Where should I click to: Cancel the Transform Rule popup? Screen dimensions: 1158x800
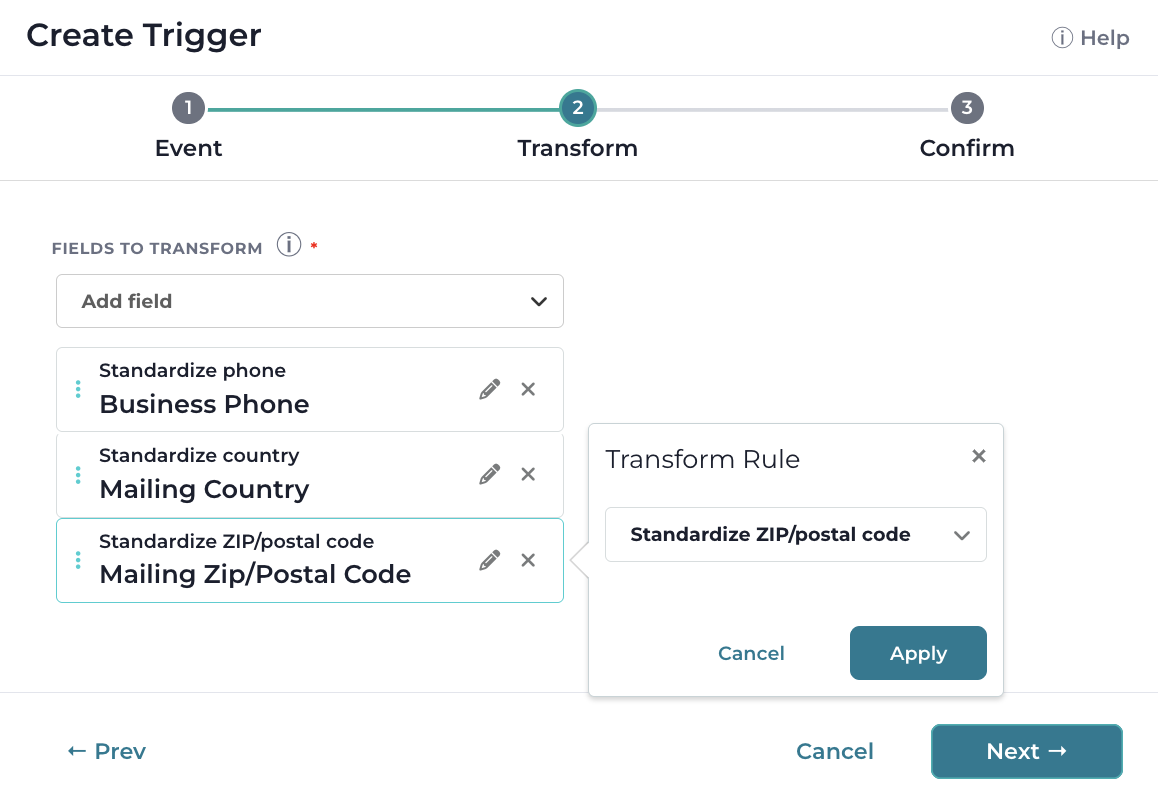pos(751,654)
